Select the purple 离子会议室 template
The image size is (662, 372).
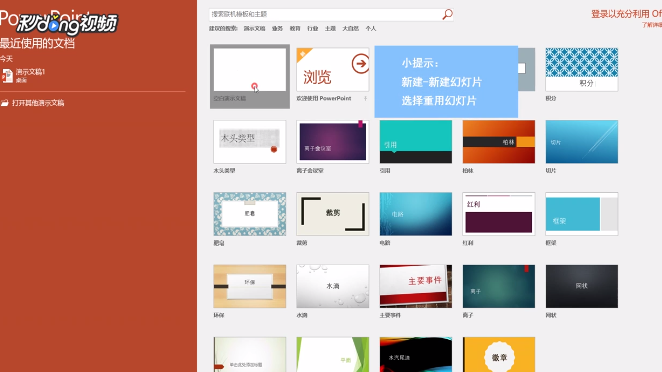pos(333,142)
